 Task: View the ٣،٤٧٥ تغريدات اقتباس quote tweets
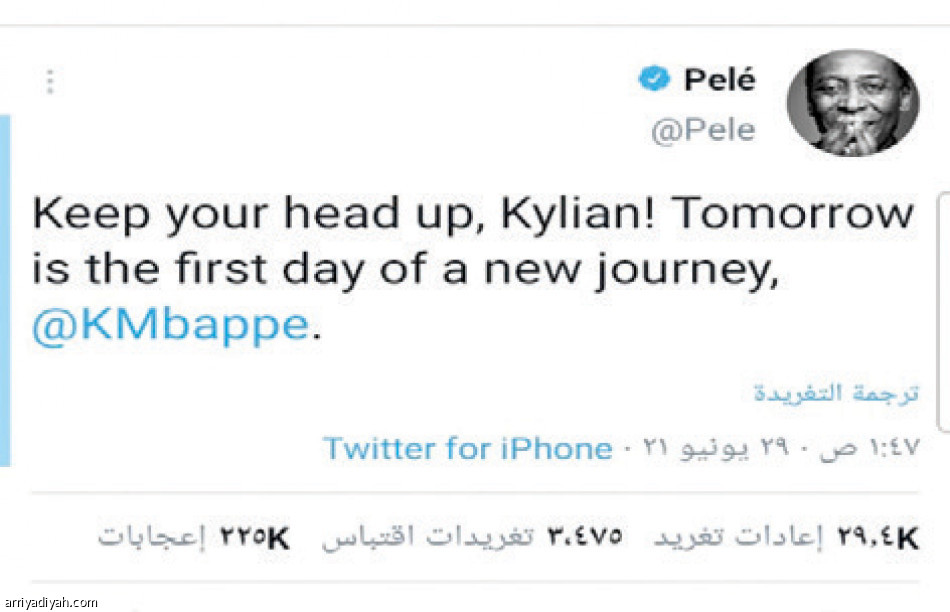(x=472, y=537)
